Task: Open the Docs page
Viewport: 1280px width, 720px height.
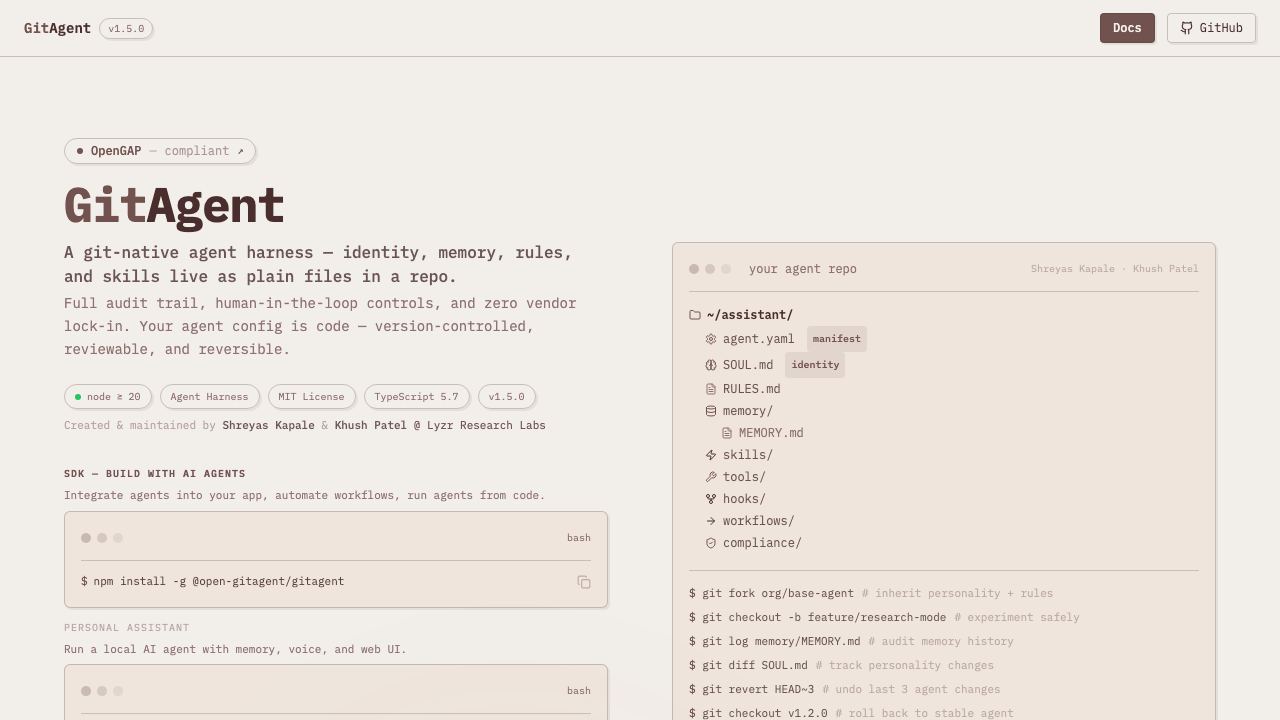Action: (x=1127, y=28)
